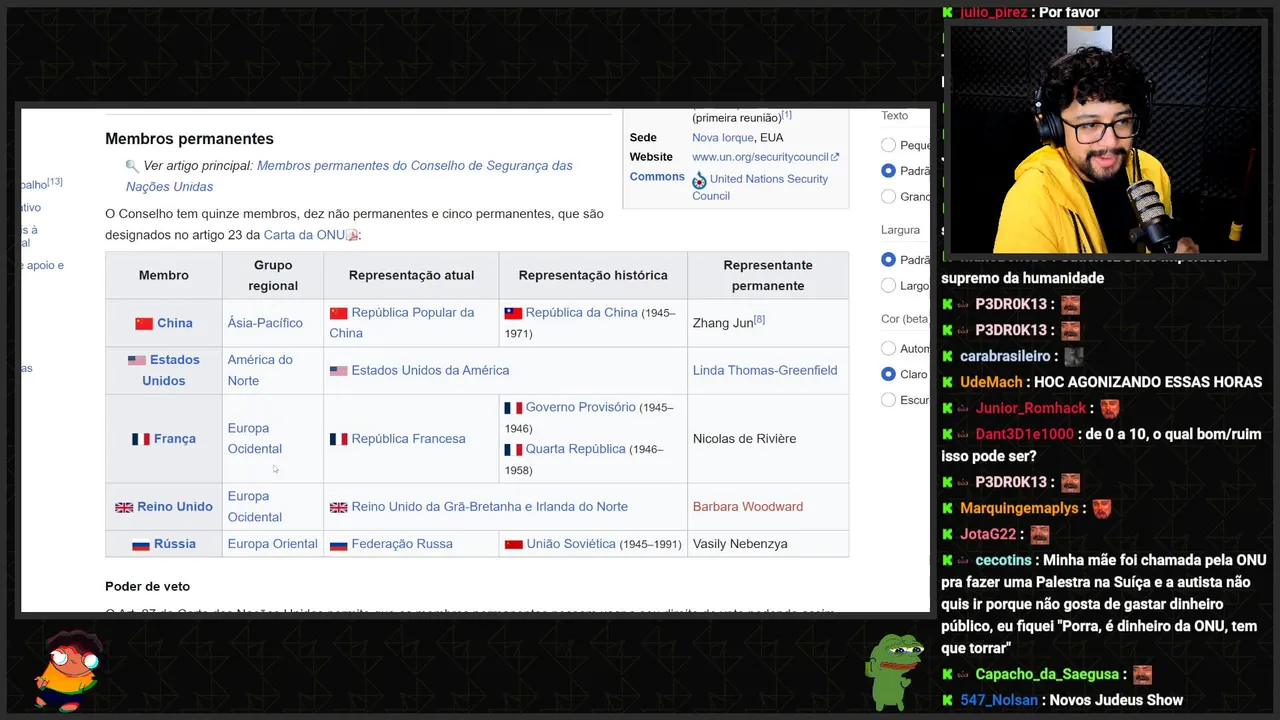Click the flag beside Governo Provisório
Viewport: 1280px width, 720px height.
tap(513, 408)
